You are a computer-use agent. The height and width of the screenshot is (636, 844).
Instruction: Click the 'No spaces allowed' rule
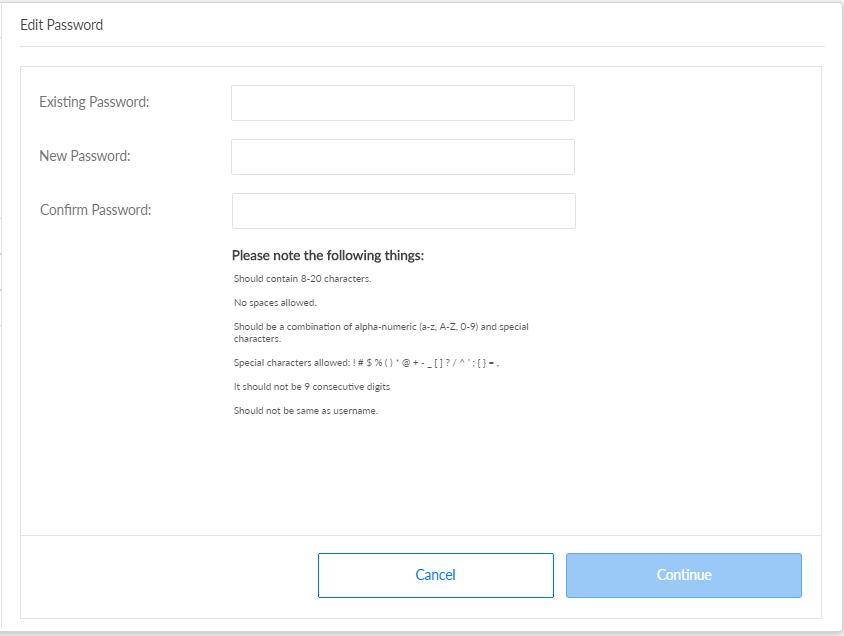pyautogui.click(x=275, y=303)
